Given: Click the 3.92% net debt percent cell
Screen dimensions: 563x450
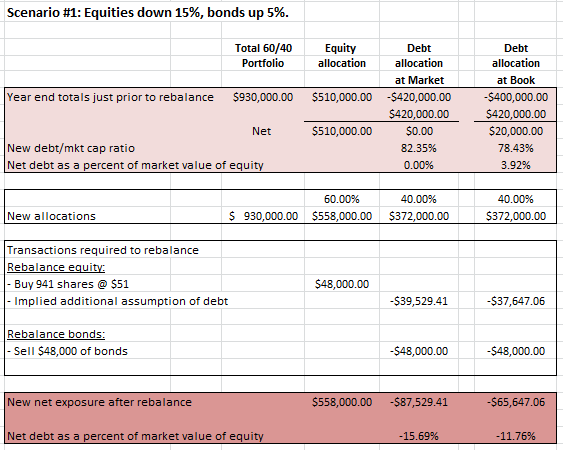Looking at the screenshot, I should (516, 165).
